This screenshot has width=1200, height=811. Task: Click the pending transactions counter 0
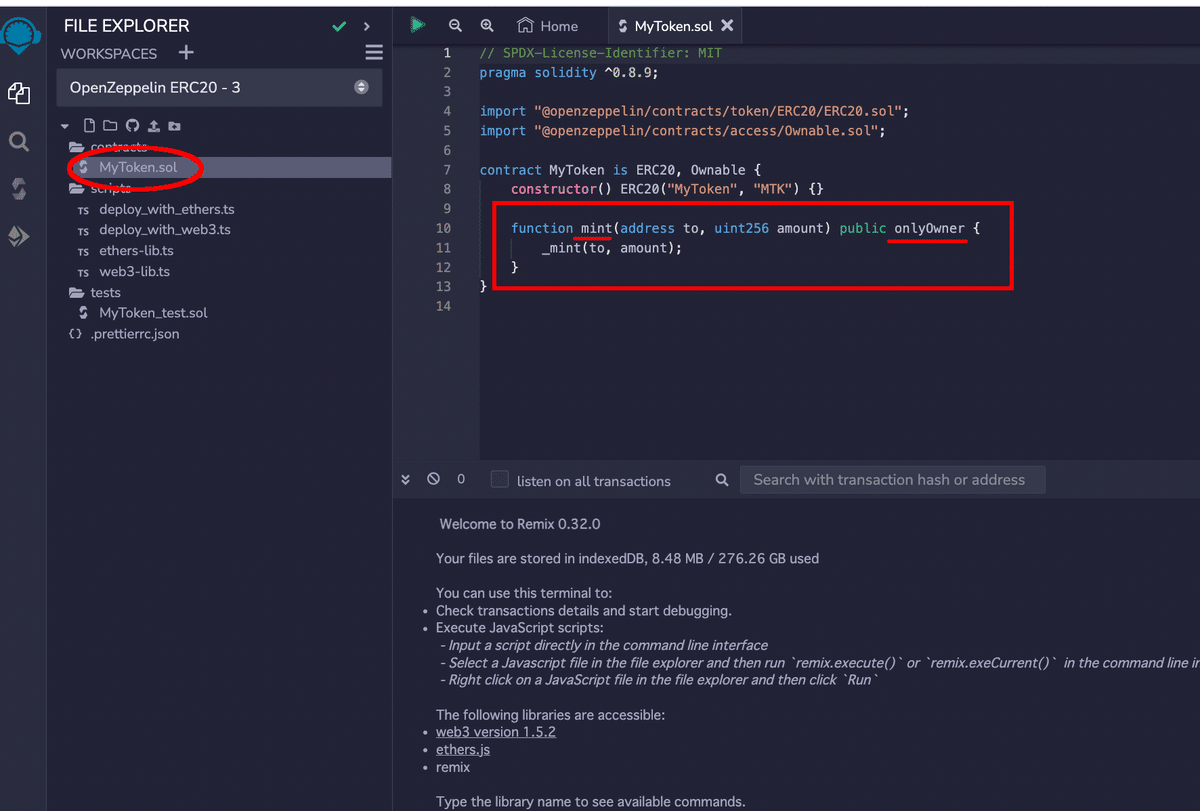461,479
